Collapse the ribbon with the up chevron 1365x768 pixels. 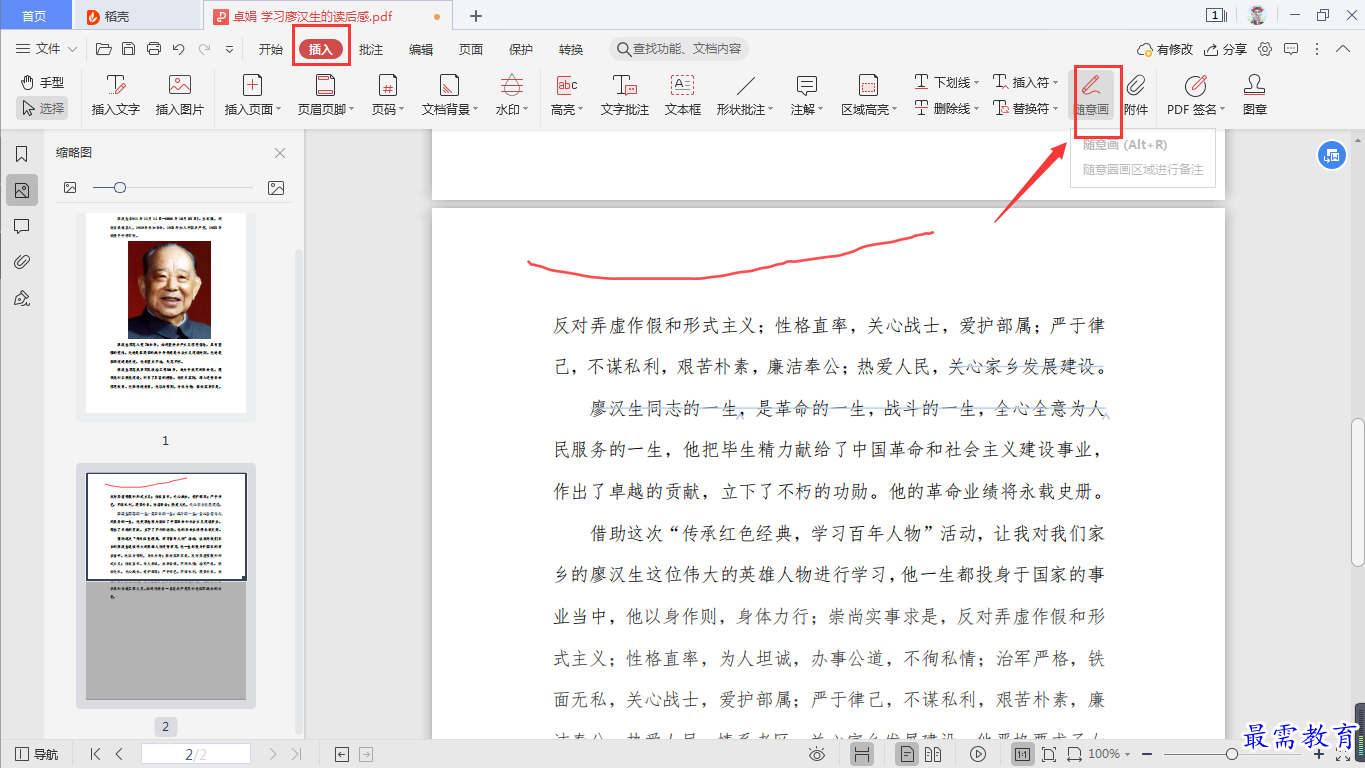[1343, 49]
